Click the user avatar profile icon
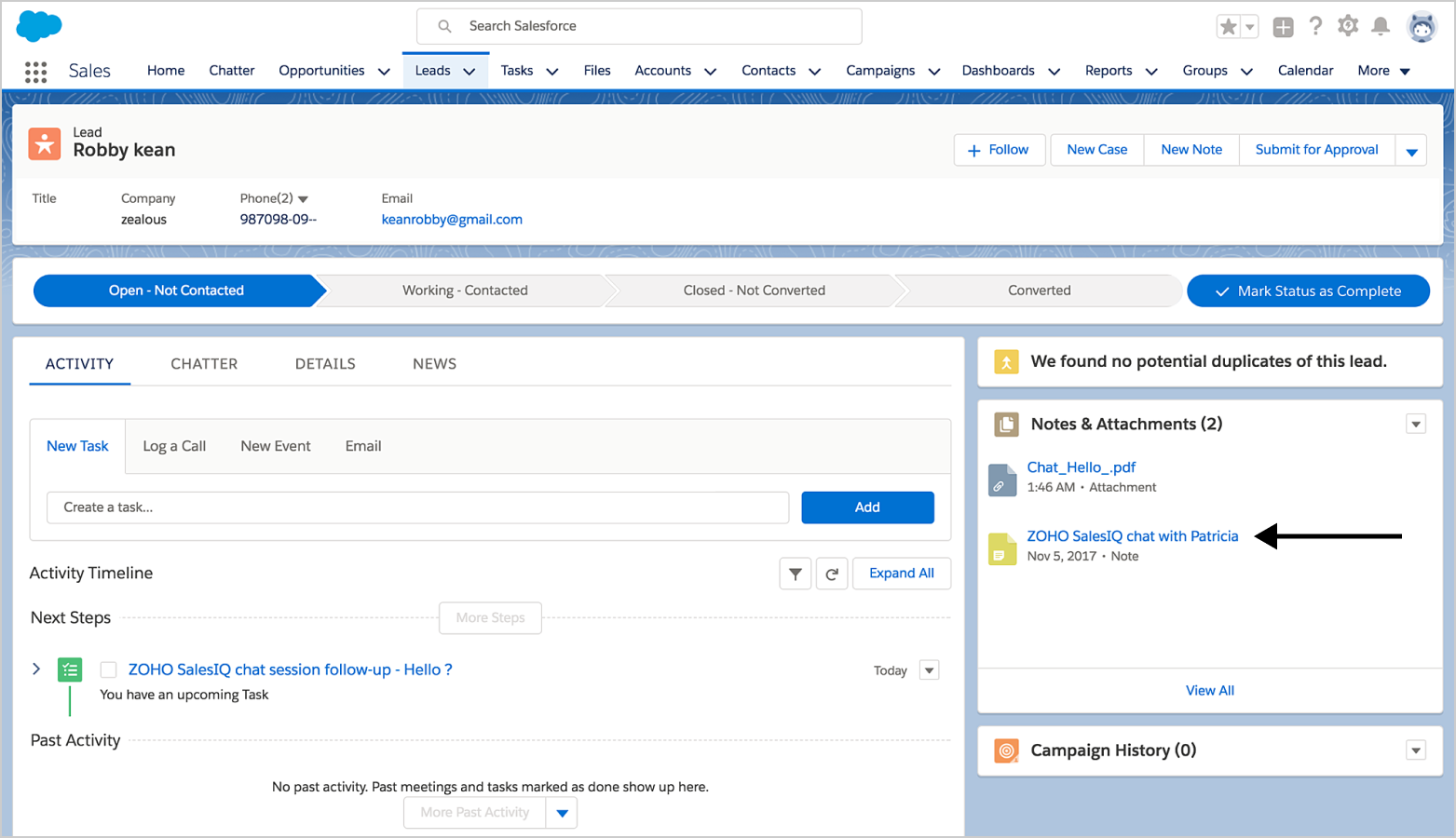The width and height of the screenshot is (1456, 838). (x=1422, y=27)
